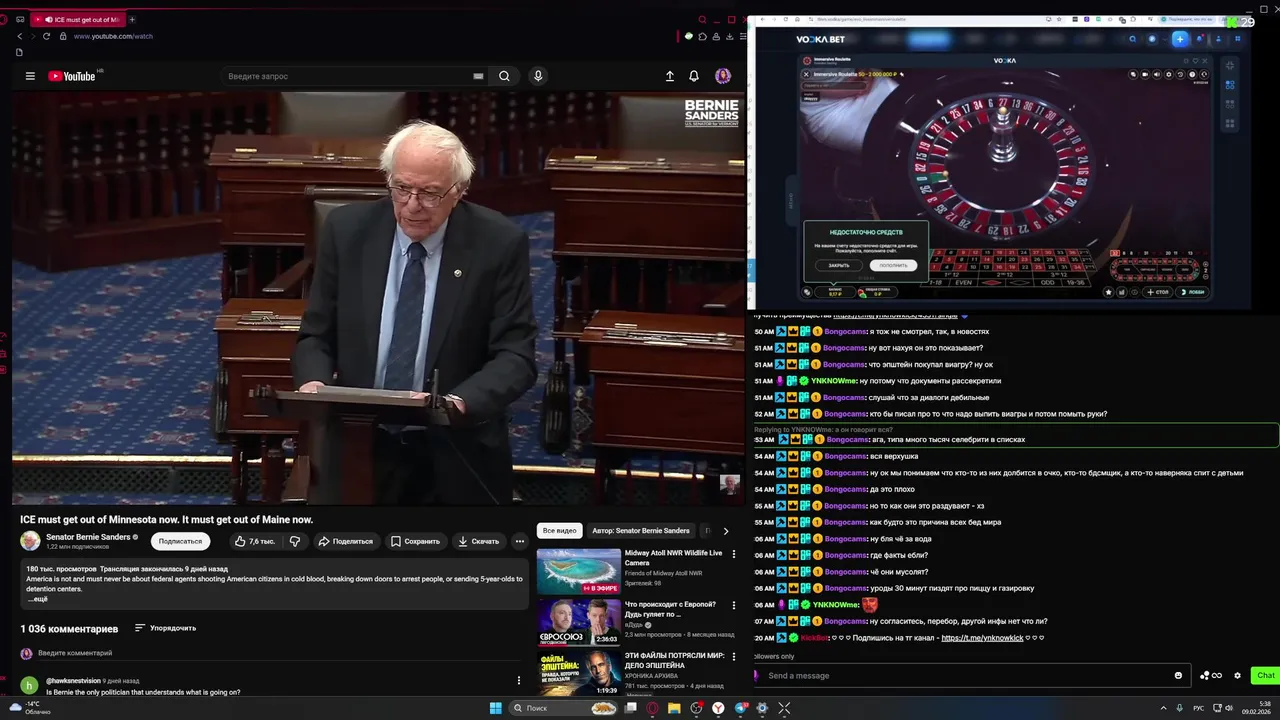Viewport: 1280px width, 720px height.
Task: Open the roulette favorites star icon
Action: click(x=1108, y=292)
